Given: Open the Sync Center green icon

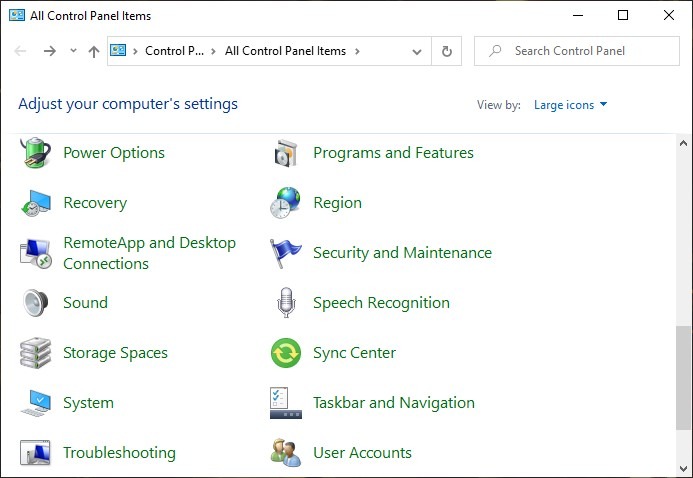Looking at the screenshot, I should [x=286, y=353].
